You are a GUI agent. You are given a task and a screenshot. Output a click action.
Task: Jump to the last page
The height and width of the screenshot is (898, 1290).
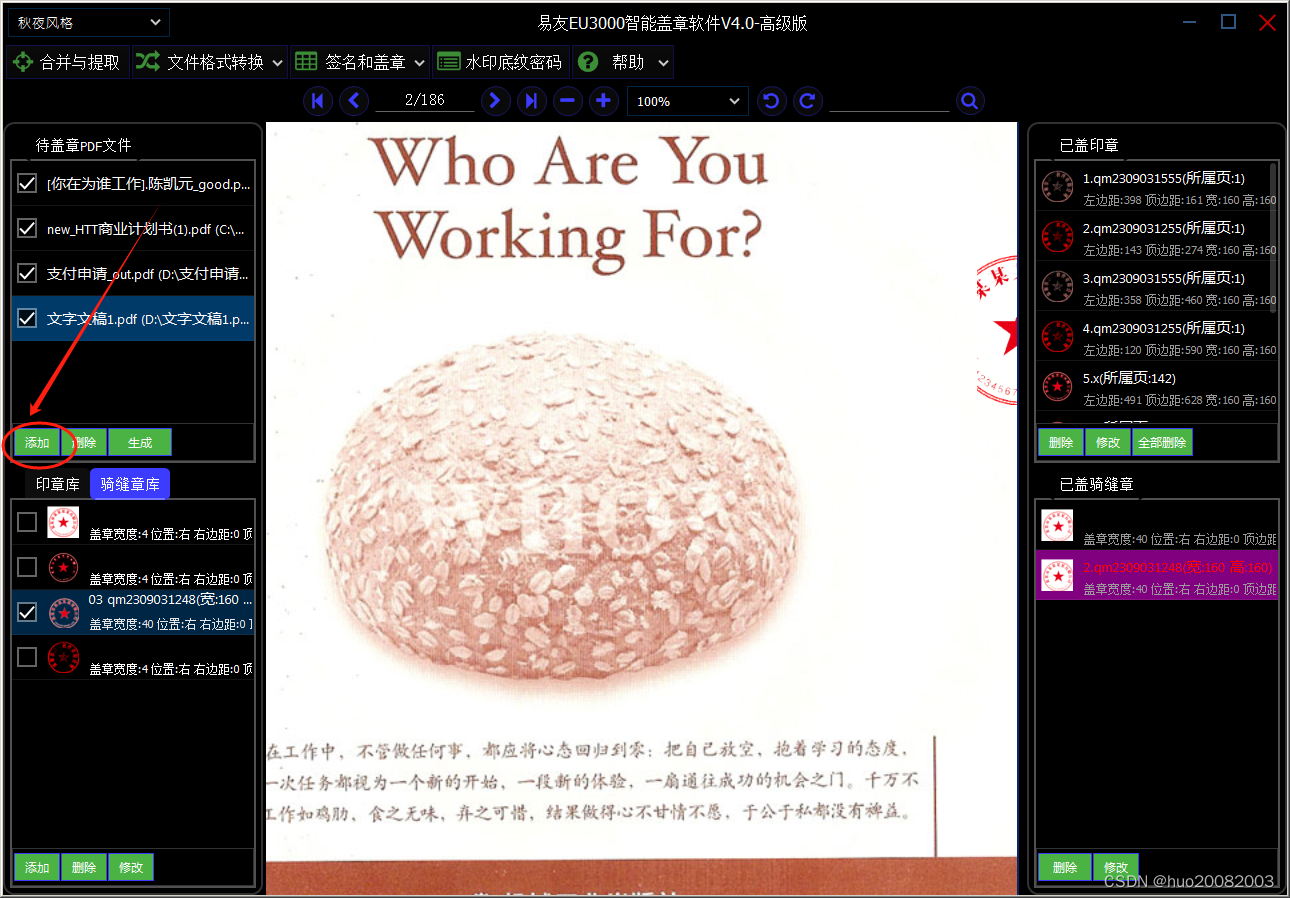click(x=532, y=100)
